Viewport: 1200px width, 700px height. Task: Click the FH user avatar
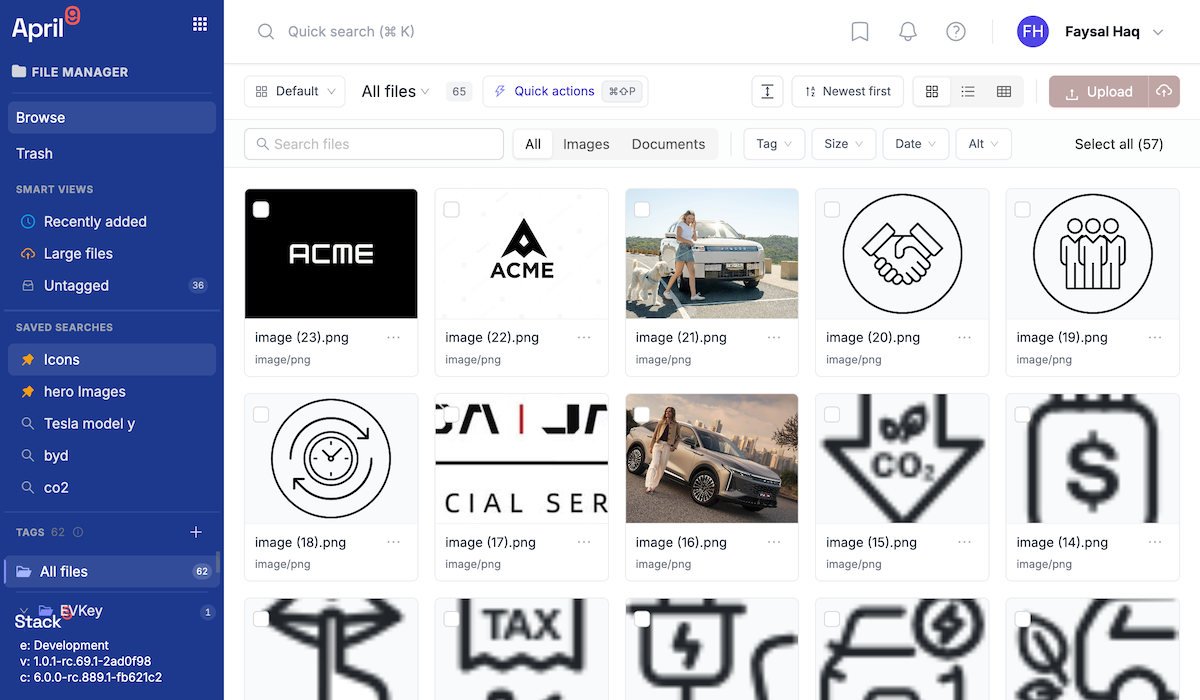tap(1033, 32)
